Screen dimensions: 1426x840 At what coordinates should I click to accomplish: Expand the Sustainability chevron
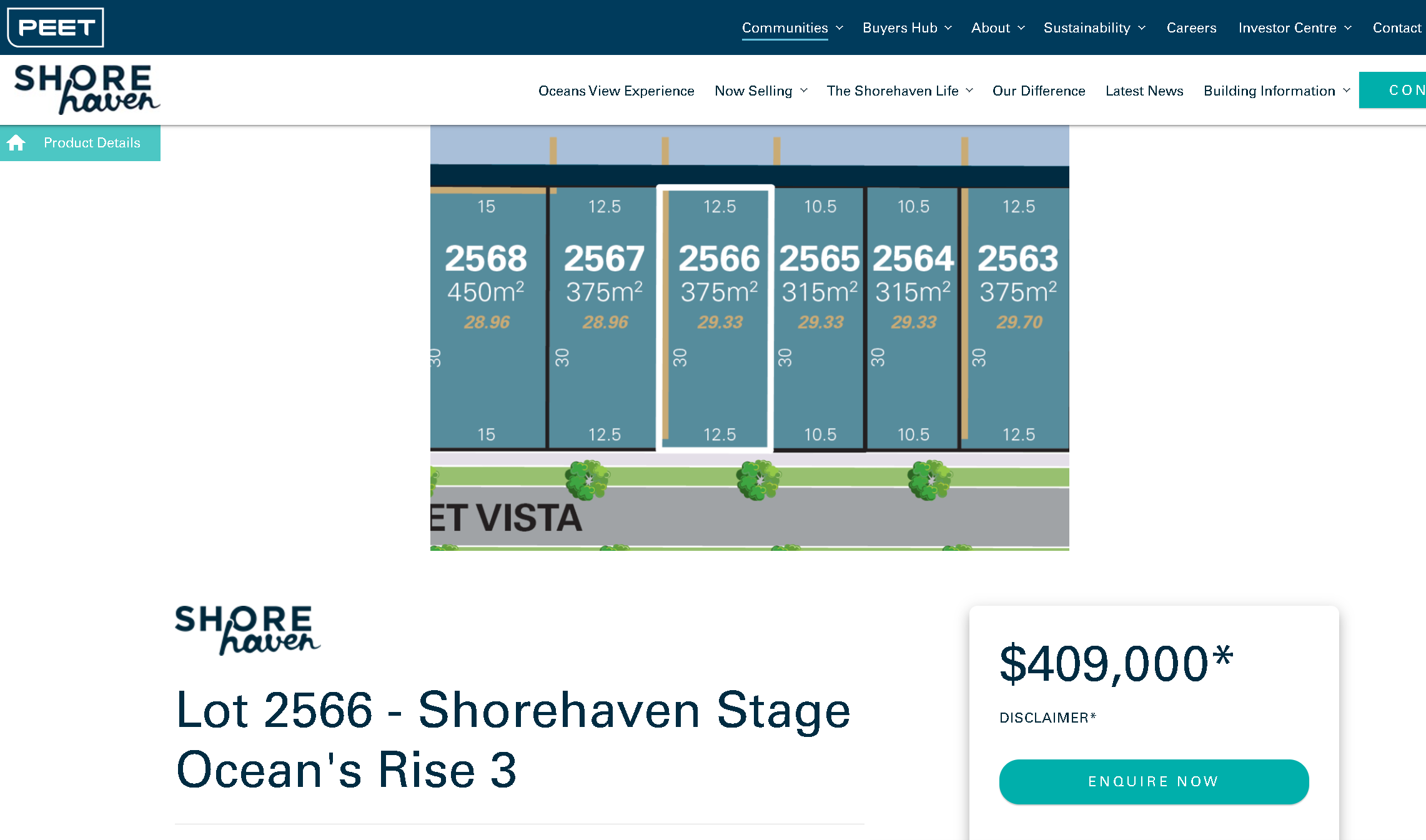click(x=1142, y=28)
